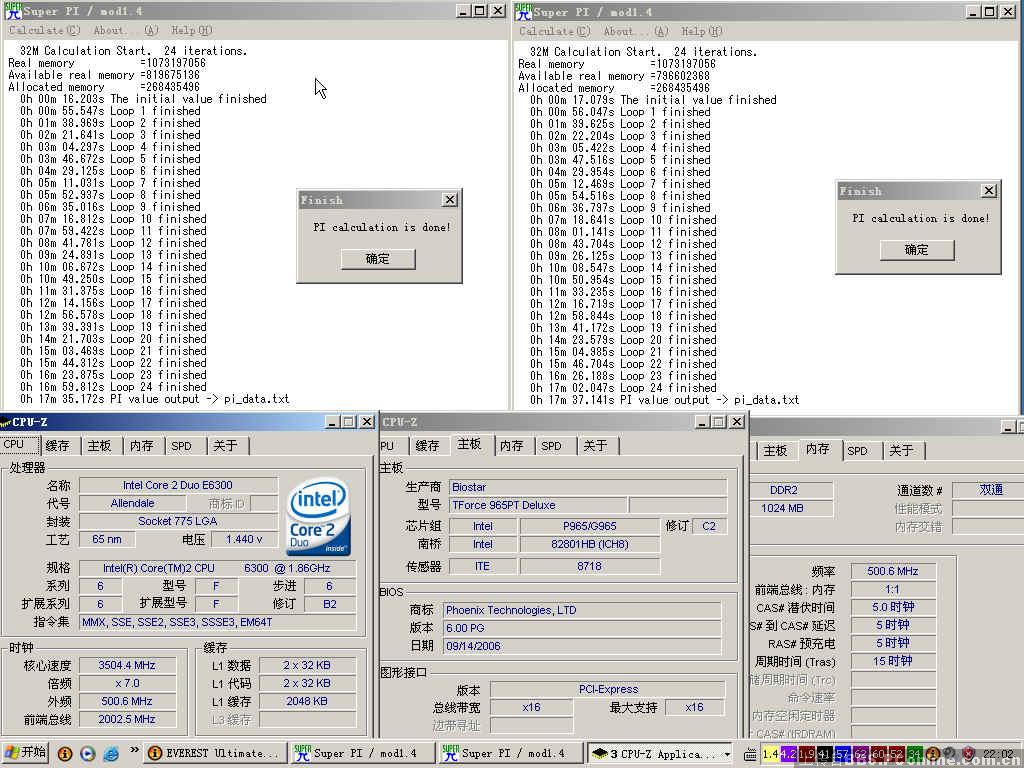The height and width of the screenshot is (768, 1024).
Task: Switch to SPD tab in left CPU-Z window
Action: pyautogui.click(x=182, y=446)
